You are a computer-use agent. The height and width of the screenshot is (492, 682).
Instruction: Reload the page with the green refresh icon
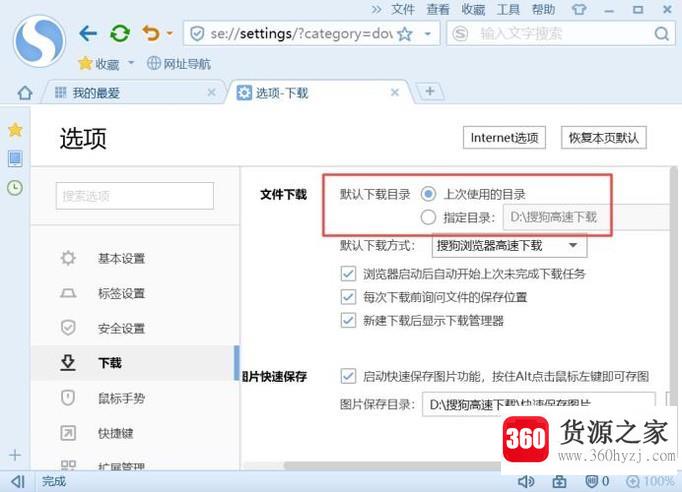[x=120, y=33]
